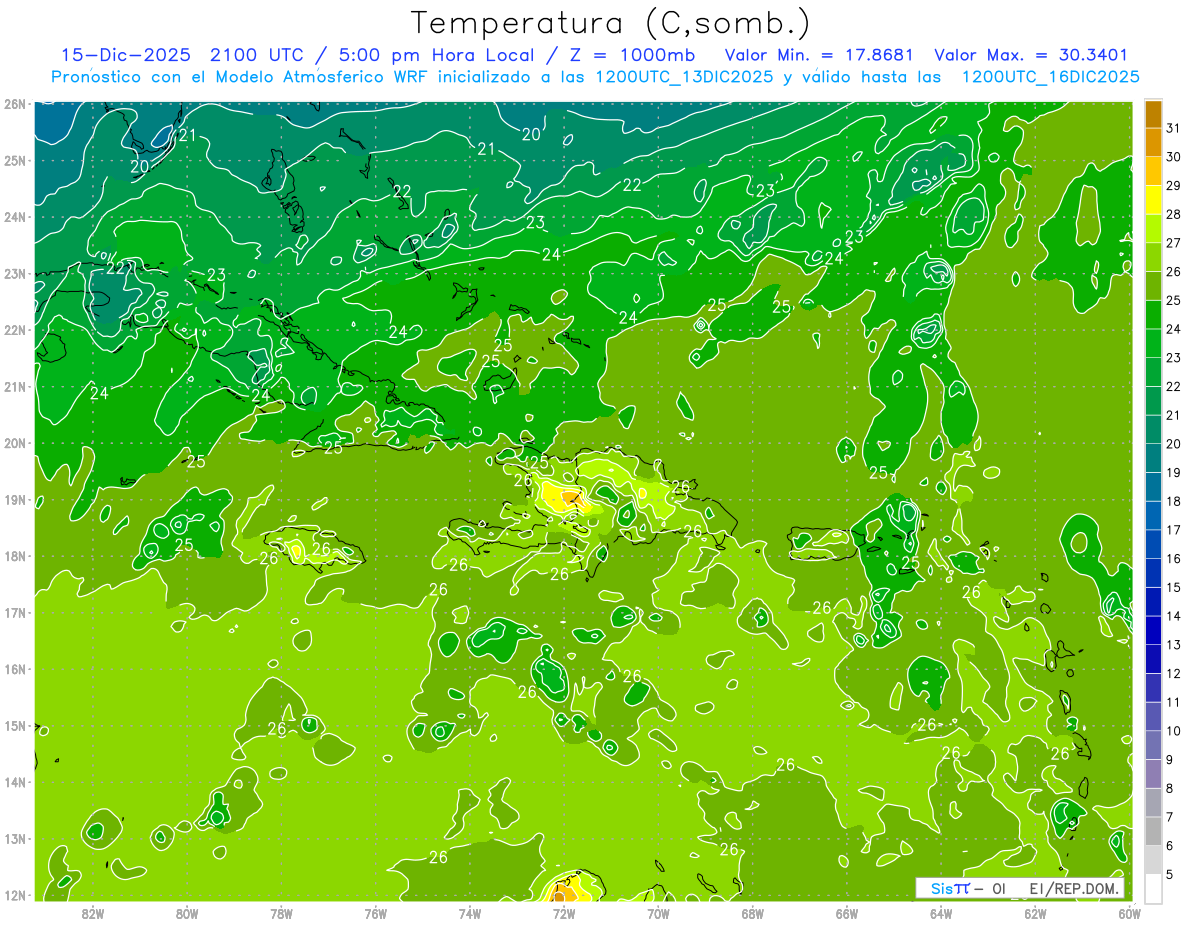
Task: Click the '18N' latitude axis label
Action: pos(15,556)
